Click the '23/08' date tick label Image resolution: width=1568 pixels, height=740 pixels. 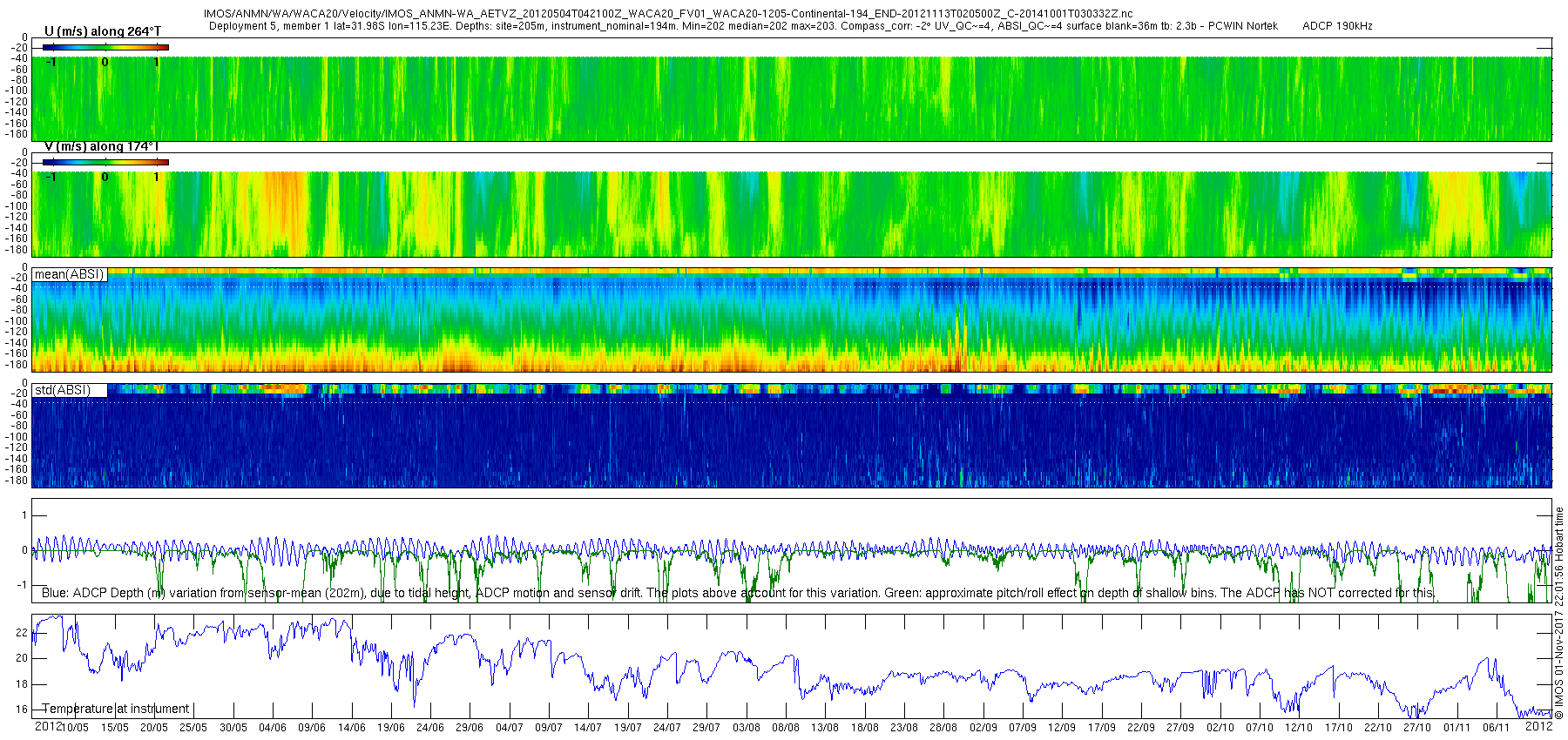coord(904,728)
